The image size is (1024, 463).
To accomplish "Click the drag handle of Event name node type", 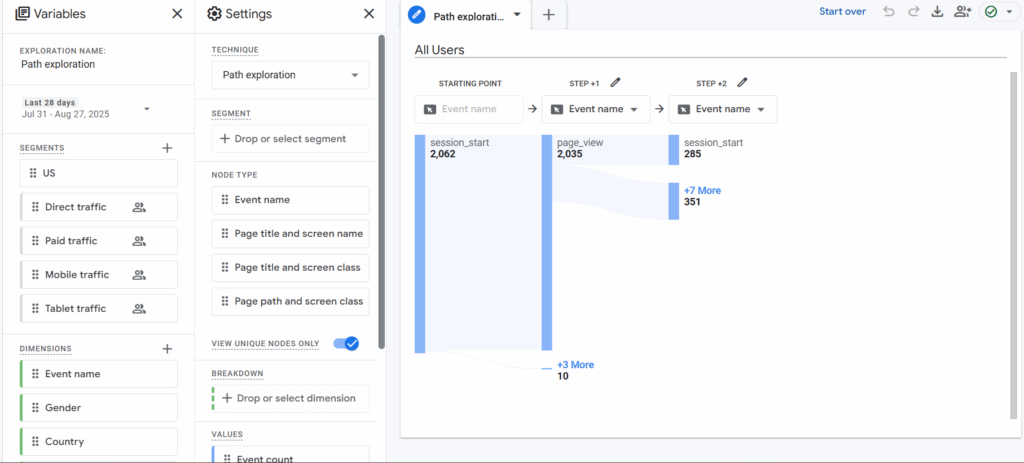I will (225, 200).
